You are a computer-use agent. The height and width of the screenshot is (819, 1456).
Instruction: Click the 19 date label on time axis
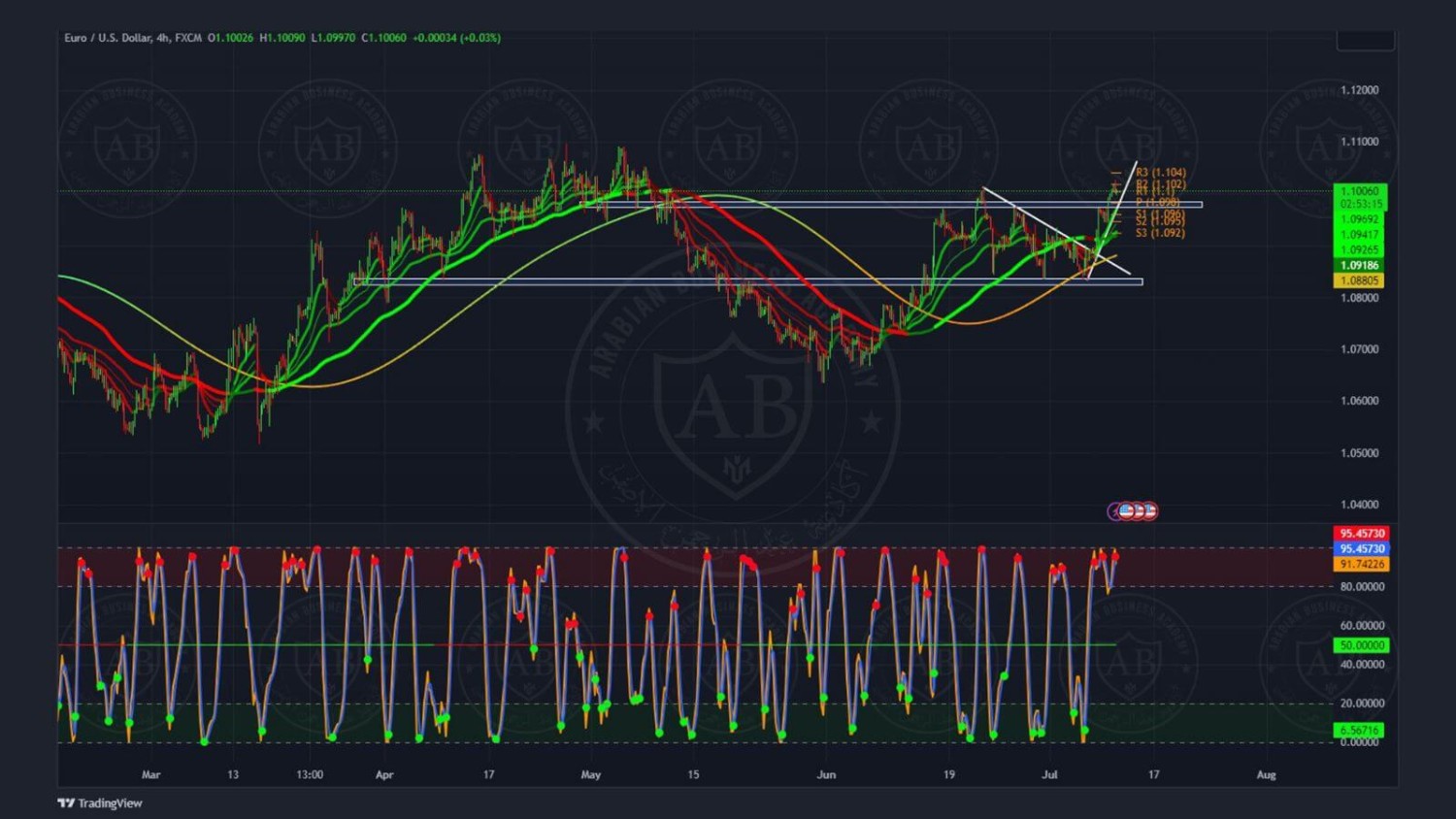948,774
